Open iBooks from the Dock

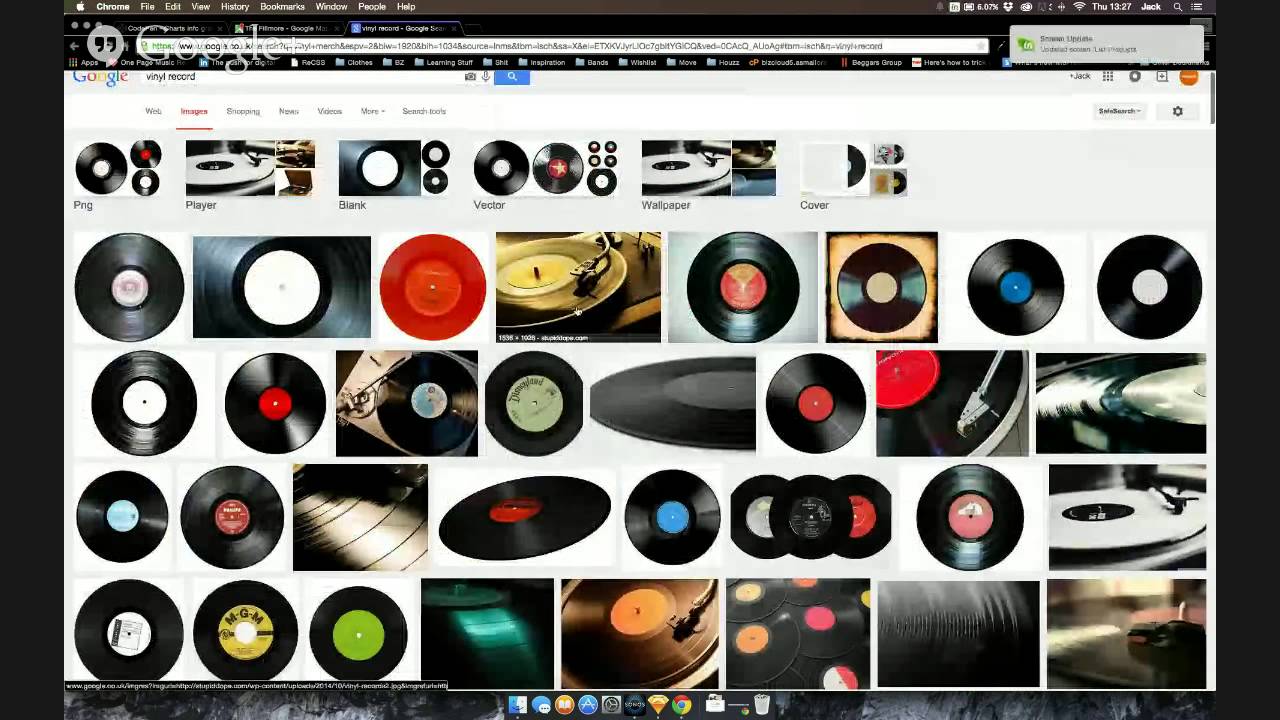pyautogui.click(x=564, y=705)
